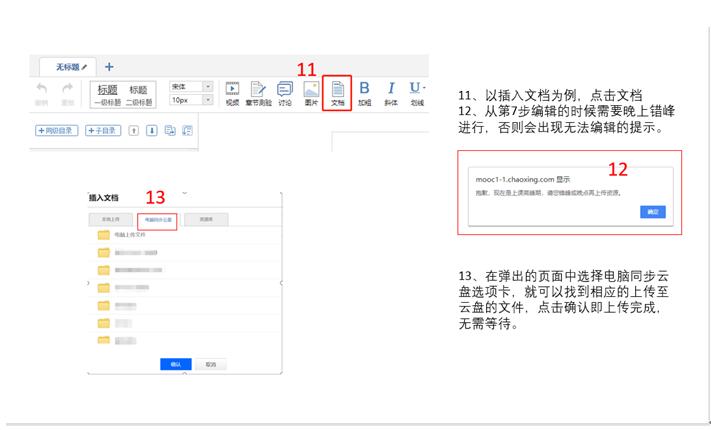
Task: Open the 章节测验 chapter quiz tool
Action: [258, 92]
